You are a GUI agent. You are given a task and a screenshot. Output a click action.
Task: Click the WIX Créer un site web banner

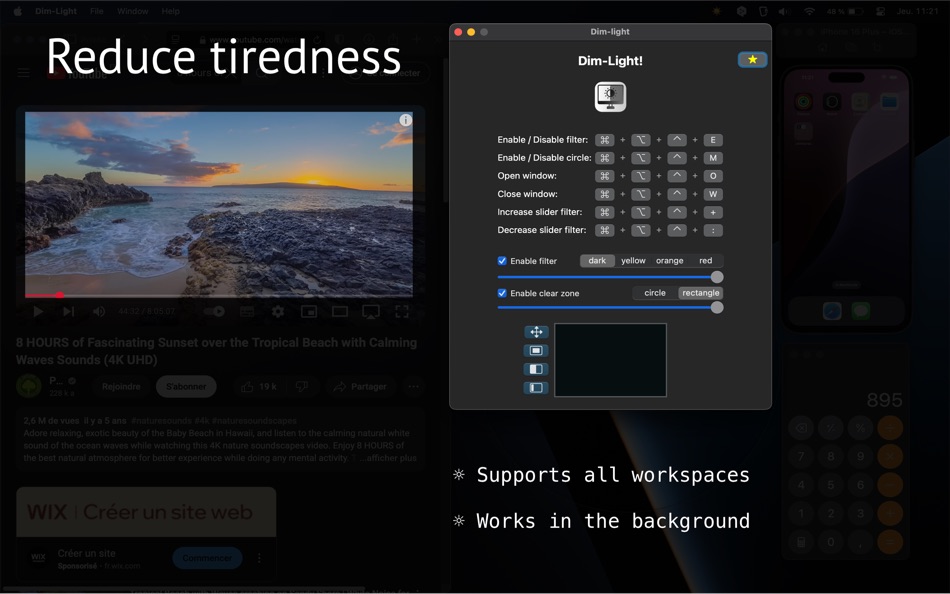(x=146, y=512)
